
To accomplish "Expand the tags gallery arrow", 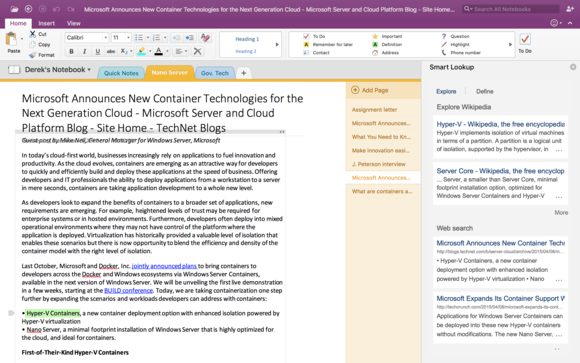I will [510, 44].
